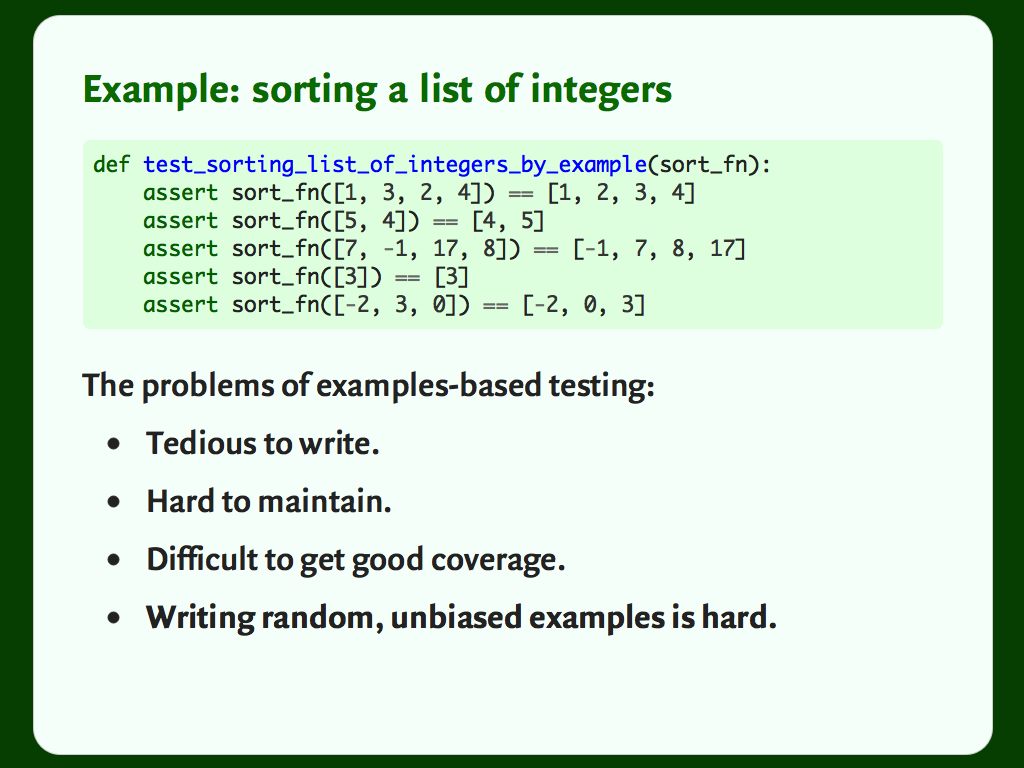The height and width of the screenshot is (768, 1024).
Task: Click the assert line with [-2, 3, 0]
Action: click(394, 305)
